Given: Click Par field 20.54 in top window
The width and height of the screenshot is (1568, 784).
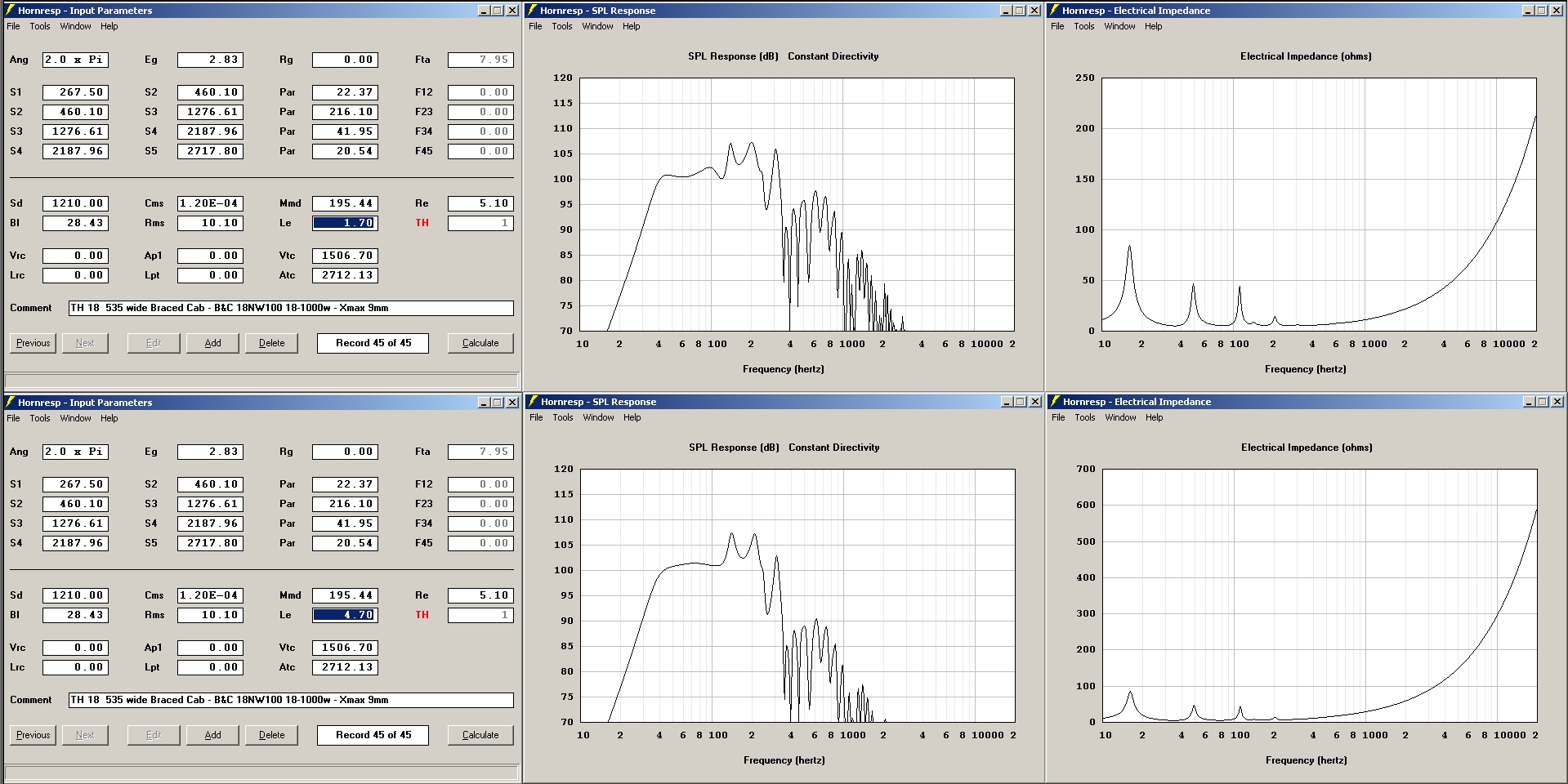Looking at the screenshot, I should (x=345, y=151).
